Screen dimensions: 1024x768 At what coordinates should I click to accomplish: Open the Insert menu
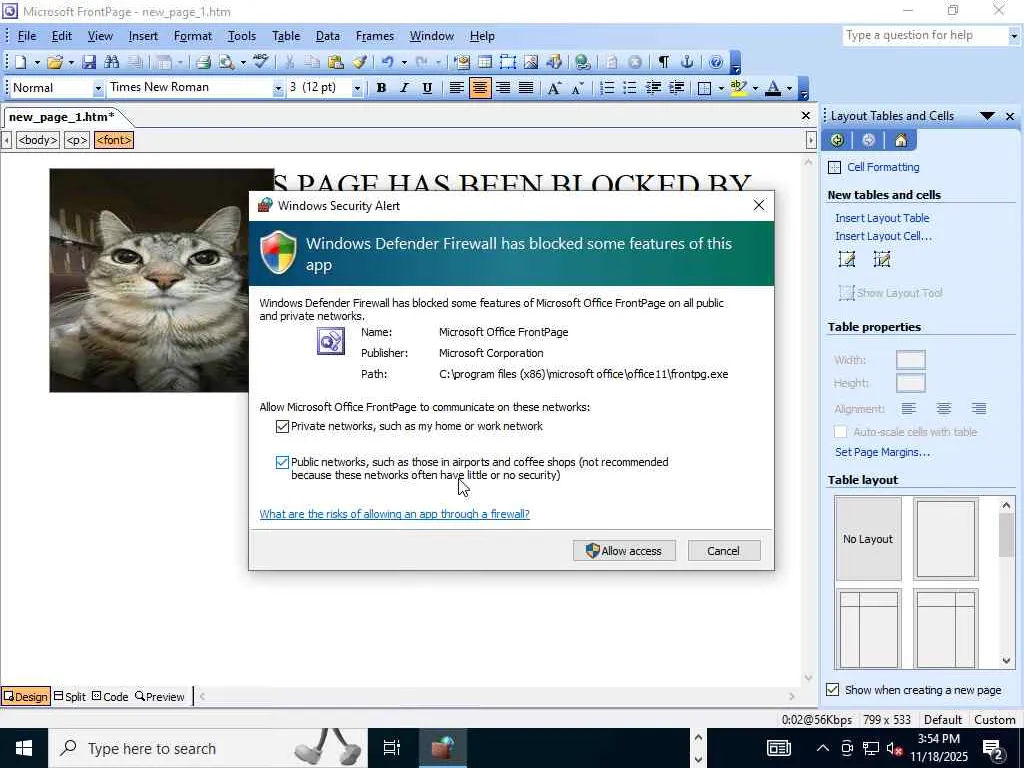coord(143,36)
